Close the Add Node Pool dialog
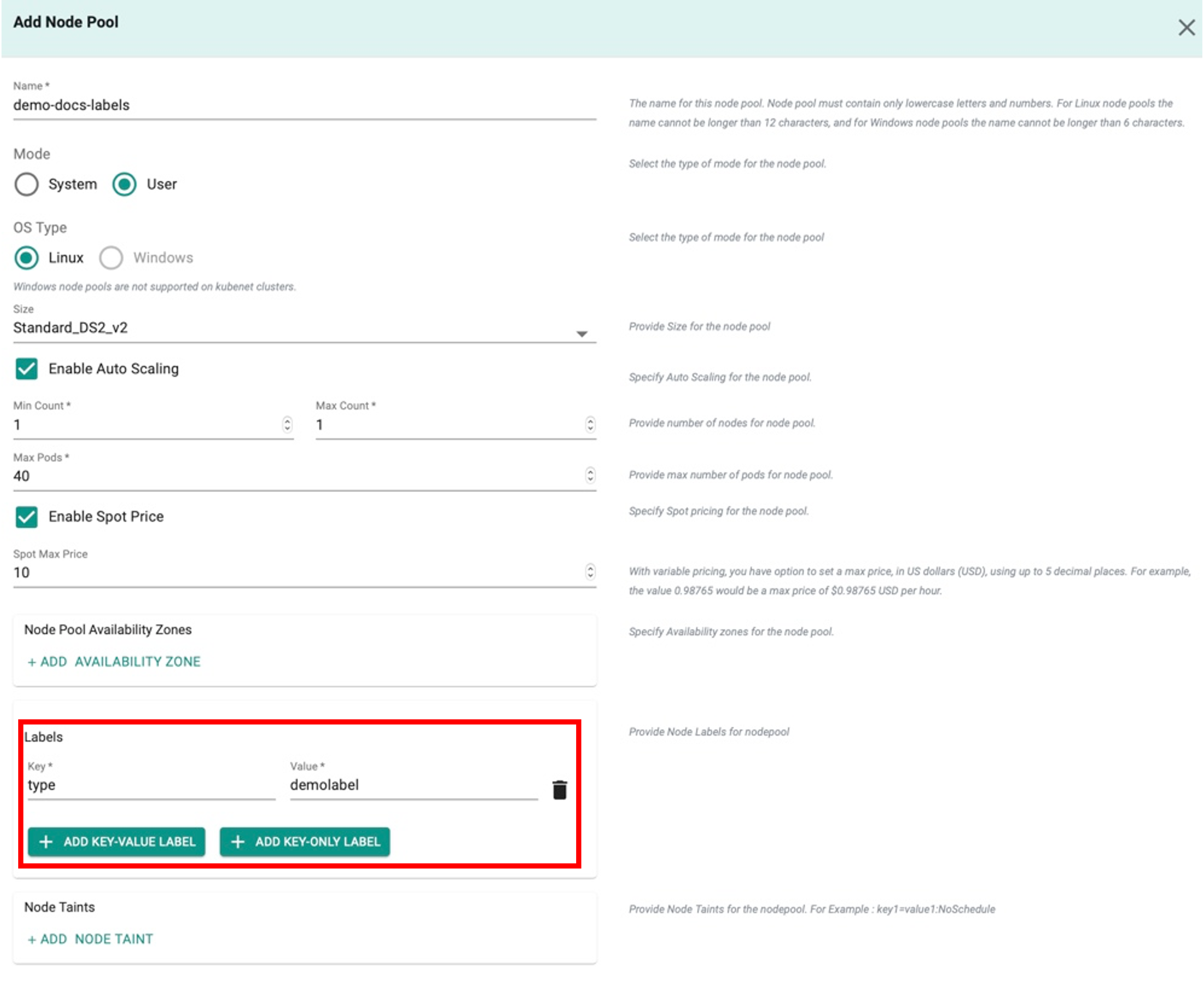 click(x=1186, y=27)
